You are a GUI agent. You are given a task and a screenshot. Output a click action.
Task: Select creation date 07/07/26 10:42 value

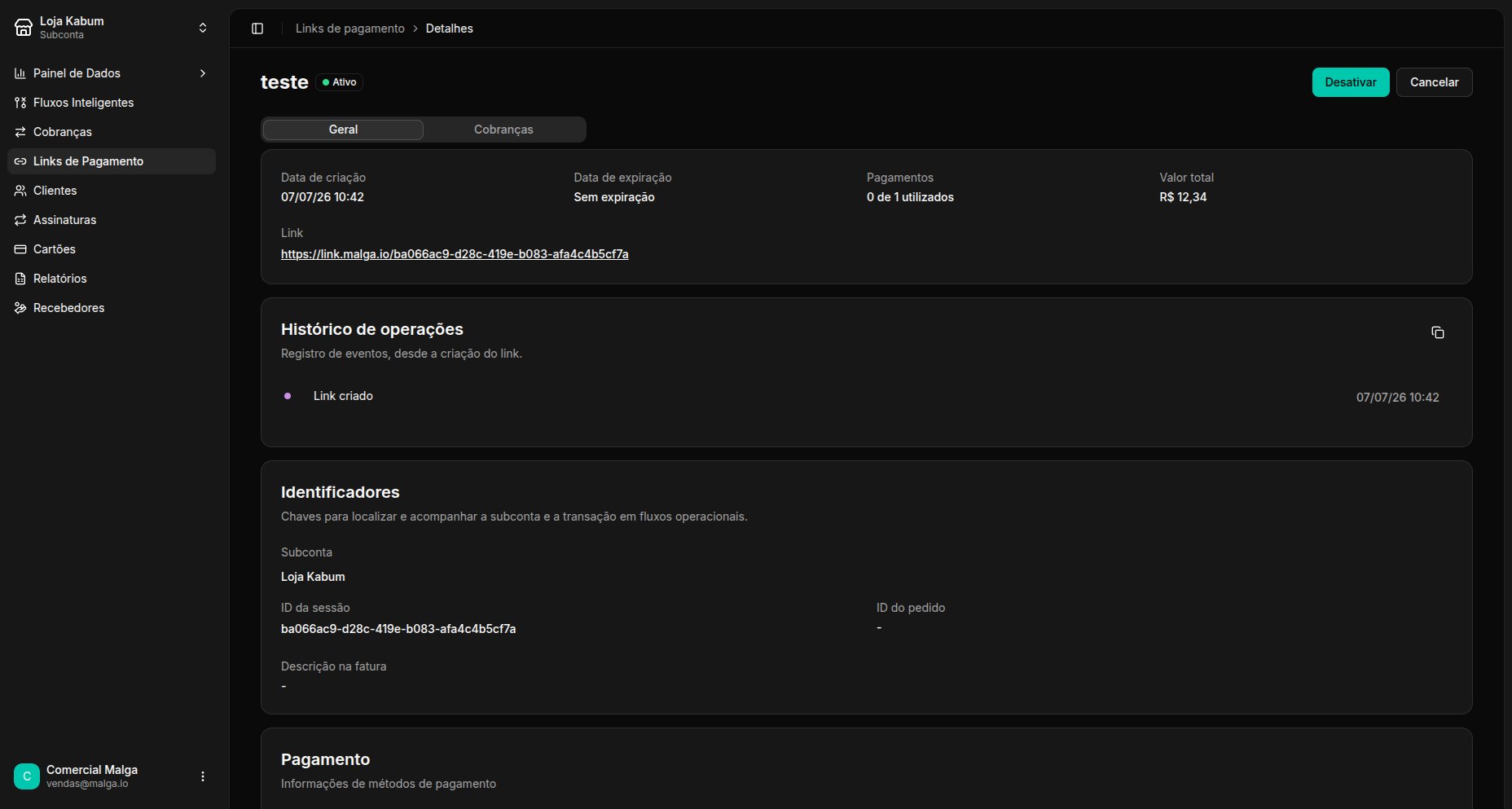[323, 197]
